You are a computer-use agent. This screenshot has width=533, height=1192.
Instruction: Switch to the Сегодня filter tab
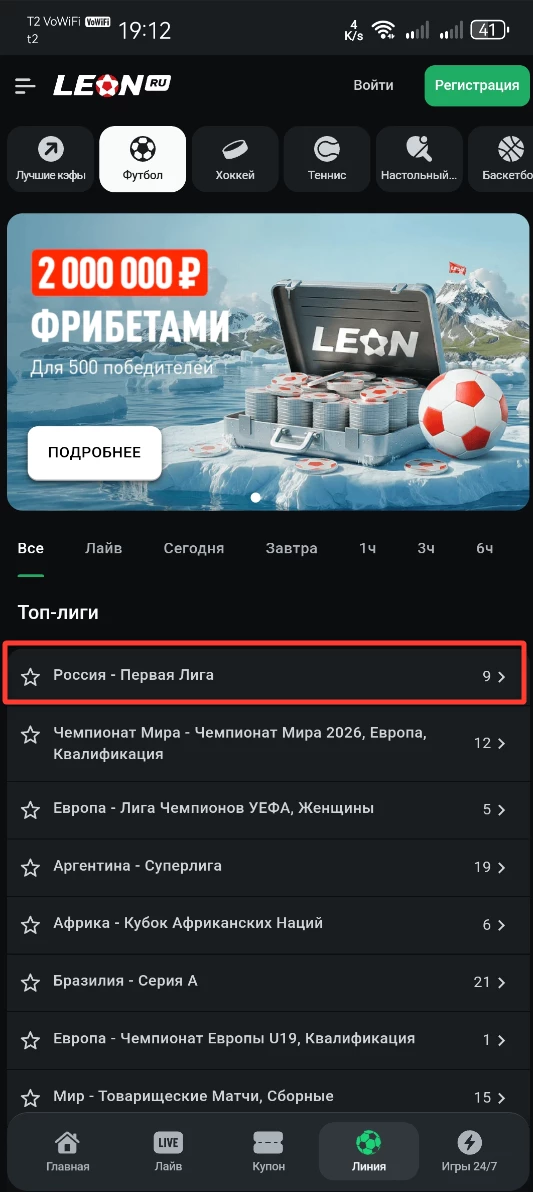point(194,548)
